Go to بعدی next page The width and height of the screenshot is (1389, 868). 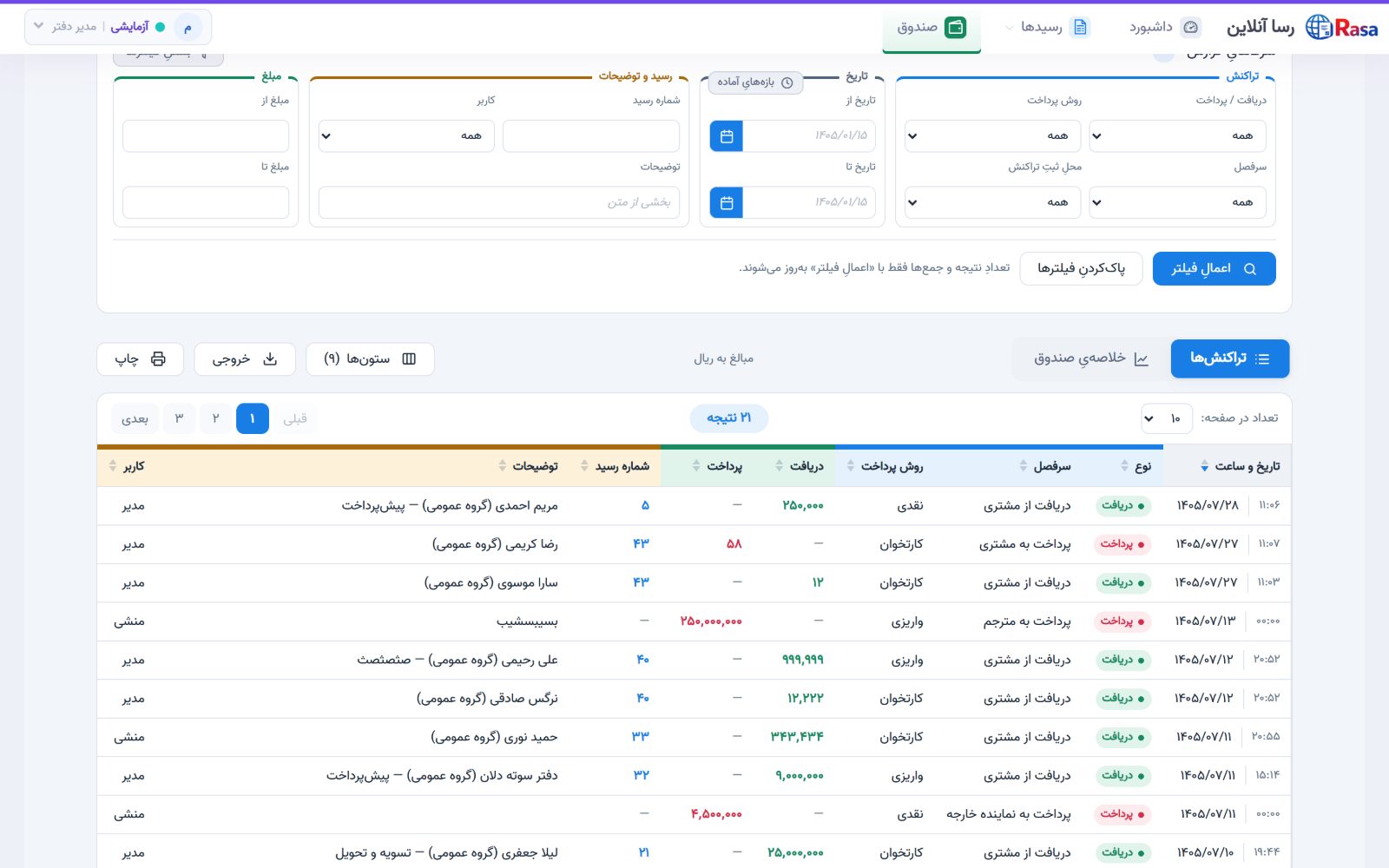pos(135,419)
